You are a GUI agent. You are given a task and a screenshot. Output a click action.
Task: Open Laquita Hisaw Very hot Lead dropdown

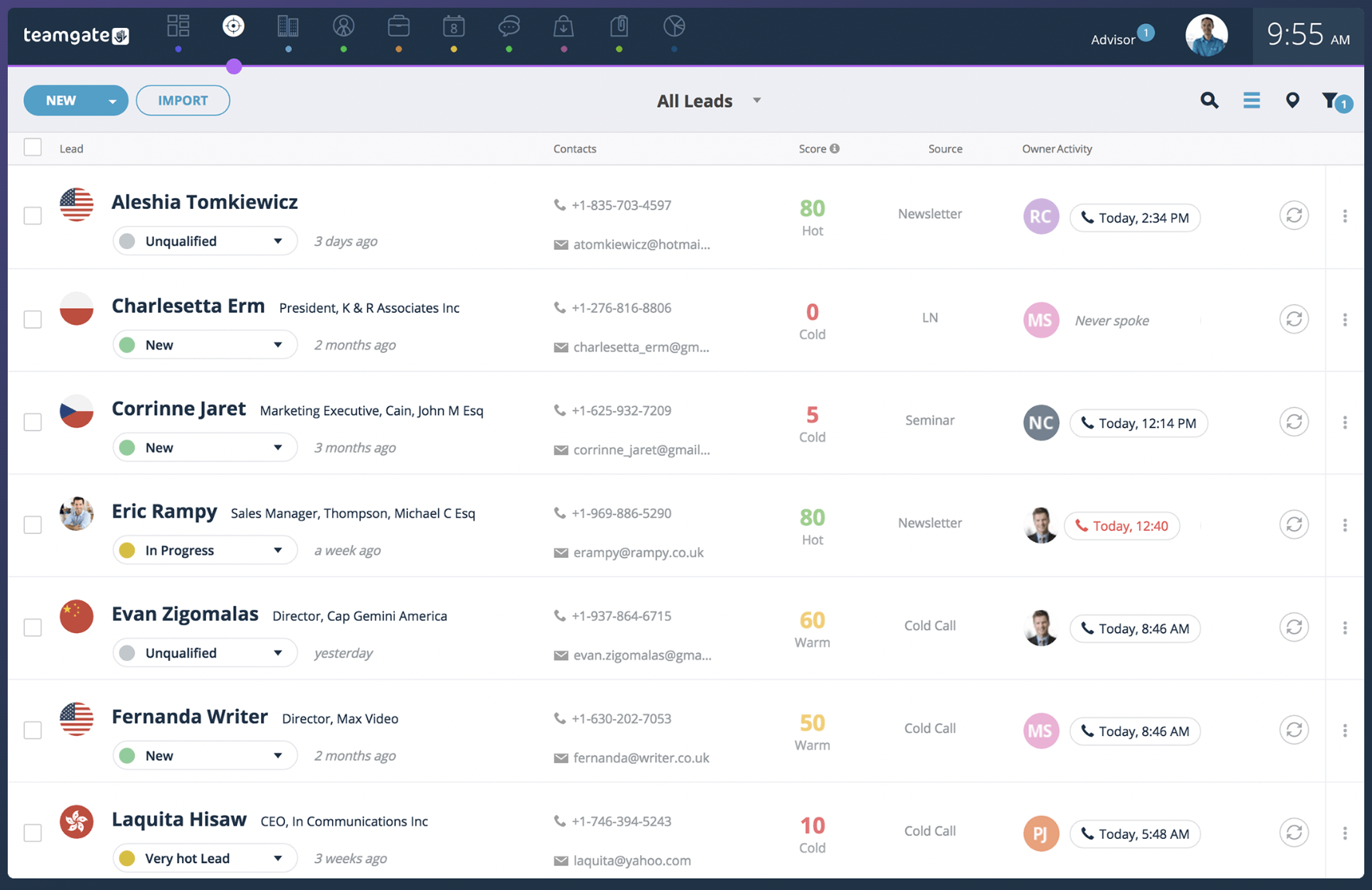[x=205, y=858]
